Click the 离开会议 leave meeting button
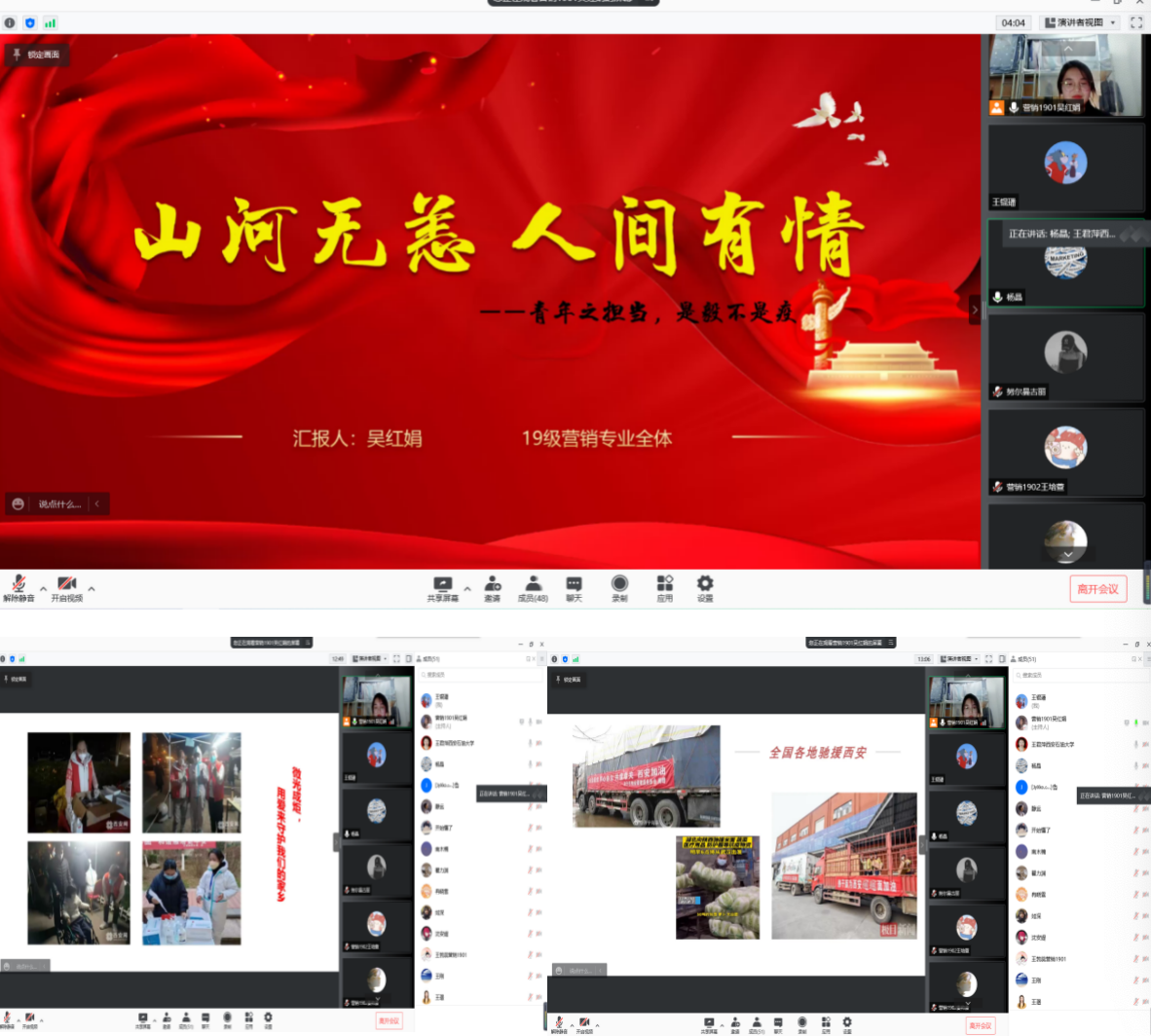 pyautogui.click(x=1097, y=589)
